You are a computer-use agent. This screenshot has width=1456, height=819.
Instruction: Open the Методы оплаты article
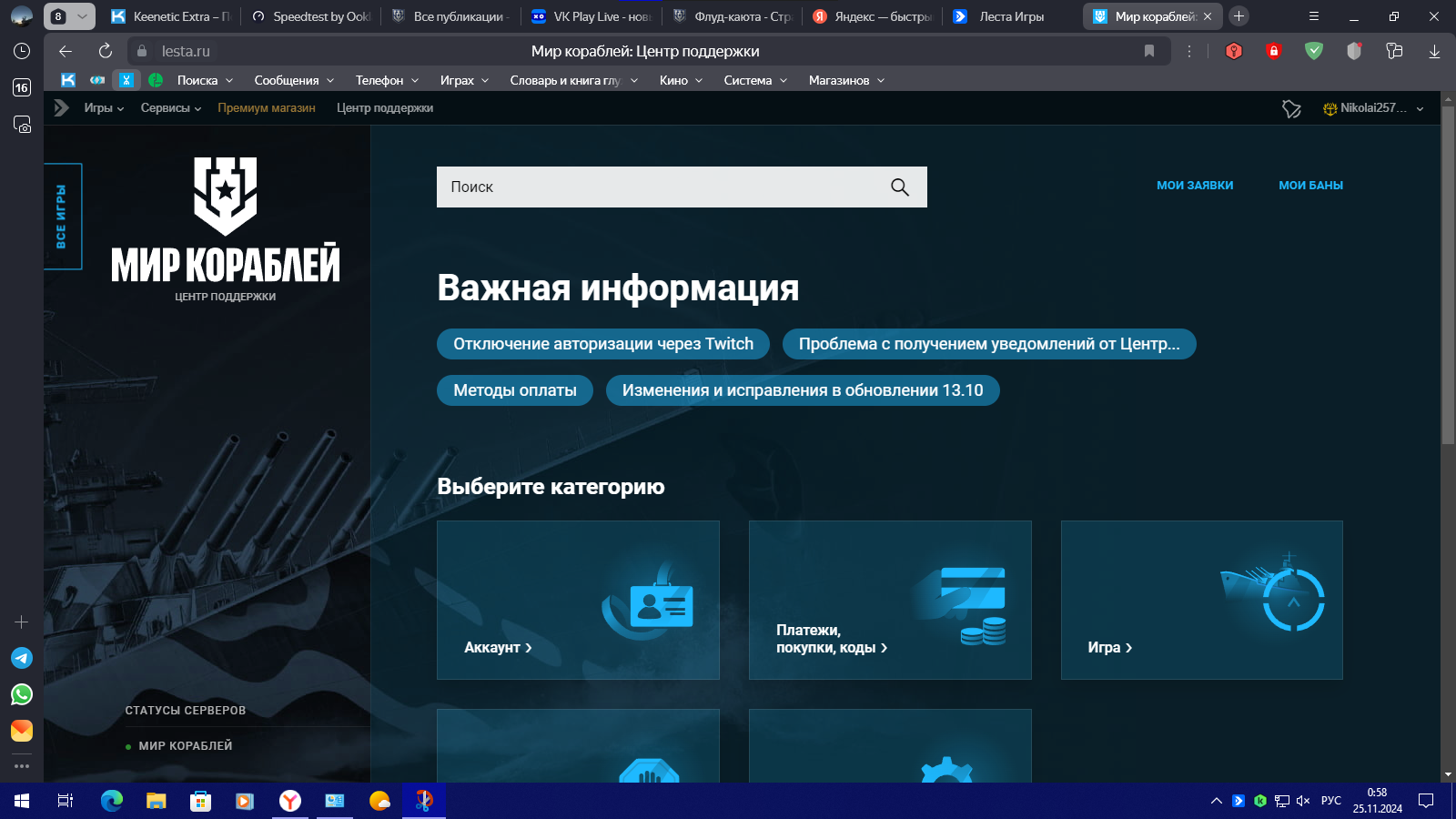click(x=515, y=390)
